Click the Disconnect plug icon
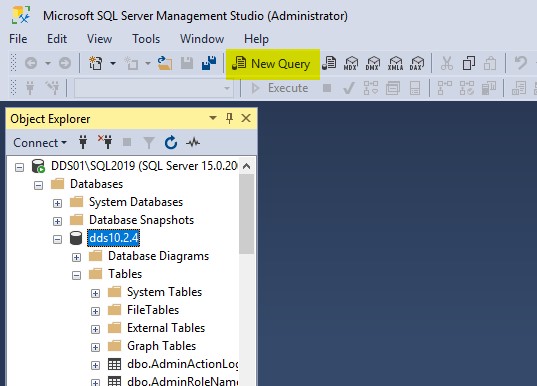This screenshot has width=537, height=386. pos(105,142)
